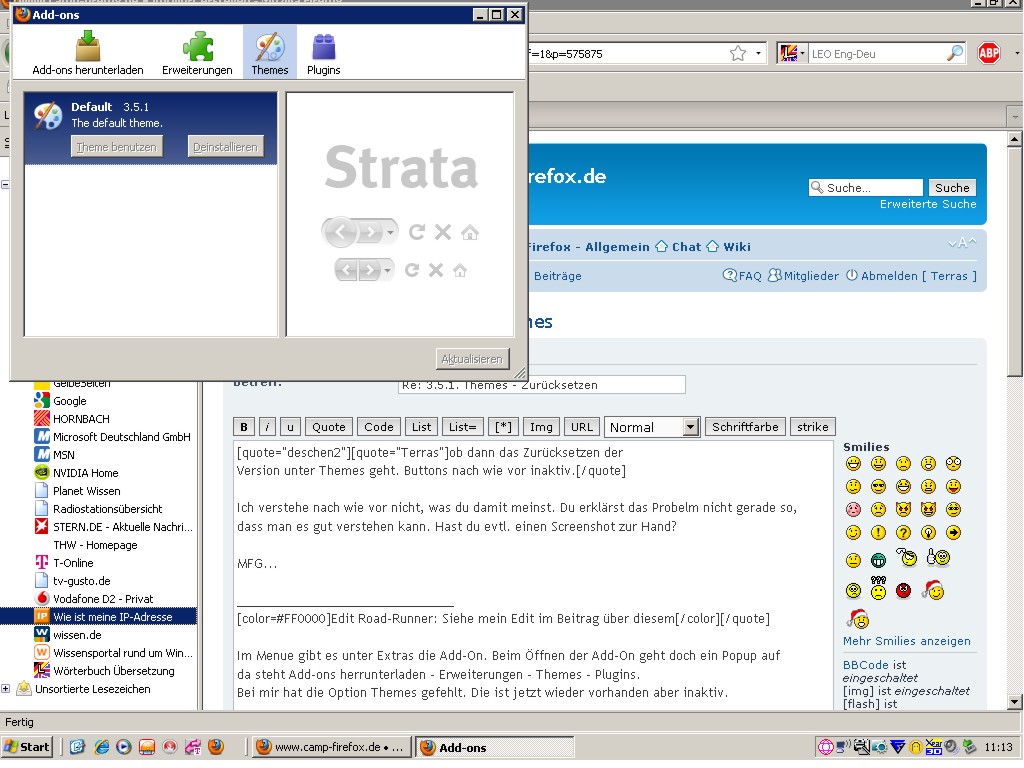Image resolution: width=1024 pixels, height=768 pixels.
Task: Insert a URL tag
Action: (x=581, y=427)
